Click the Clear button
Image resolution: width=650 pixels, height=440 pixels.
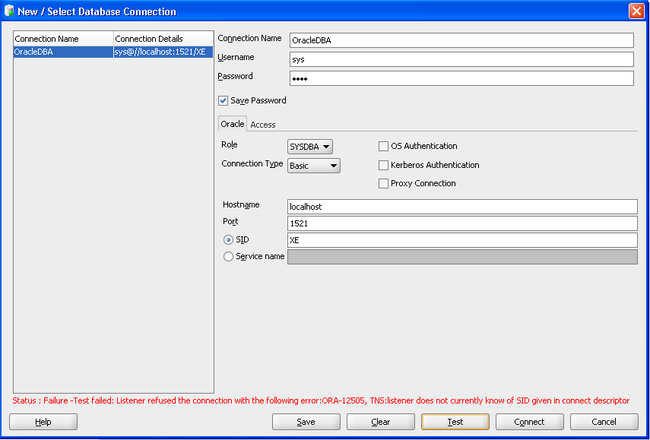381,422
